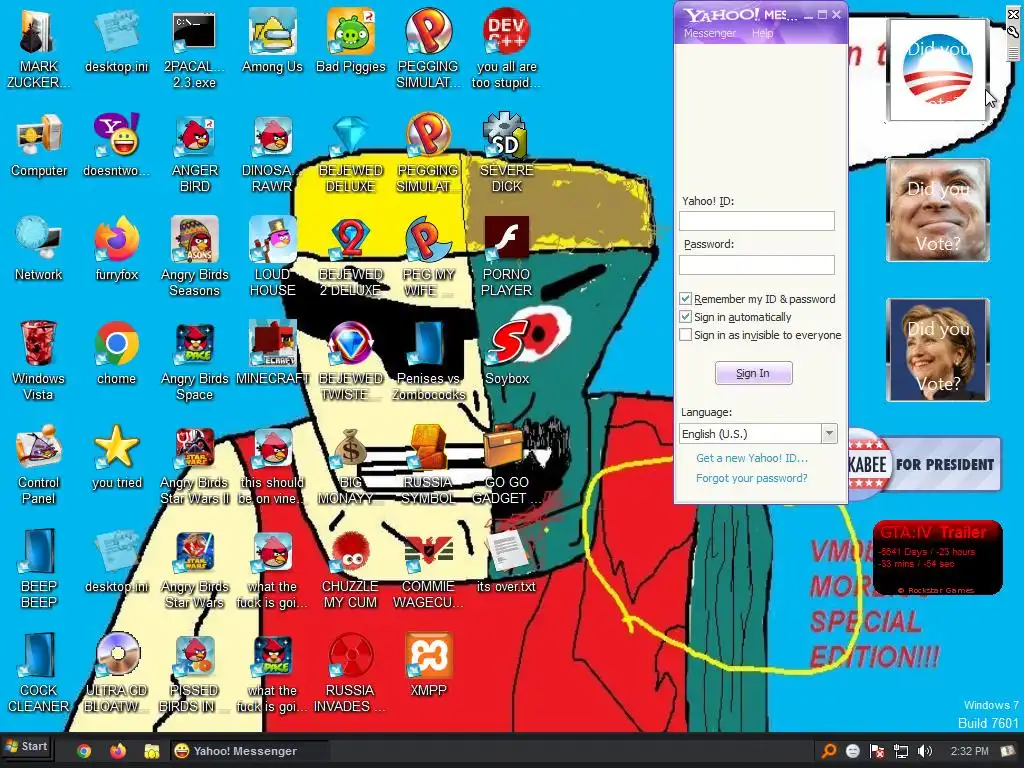Open the Messenger menu
The height and width of the screenshot is (768, 1024).
(x=709, y=33)
